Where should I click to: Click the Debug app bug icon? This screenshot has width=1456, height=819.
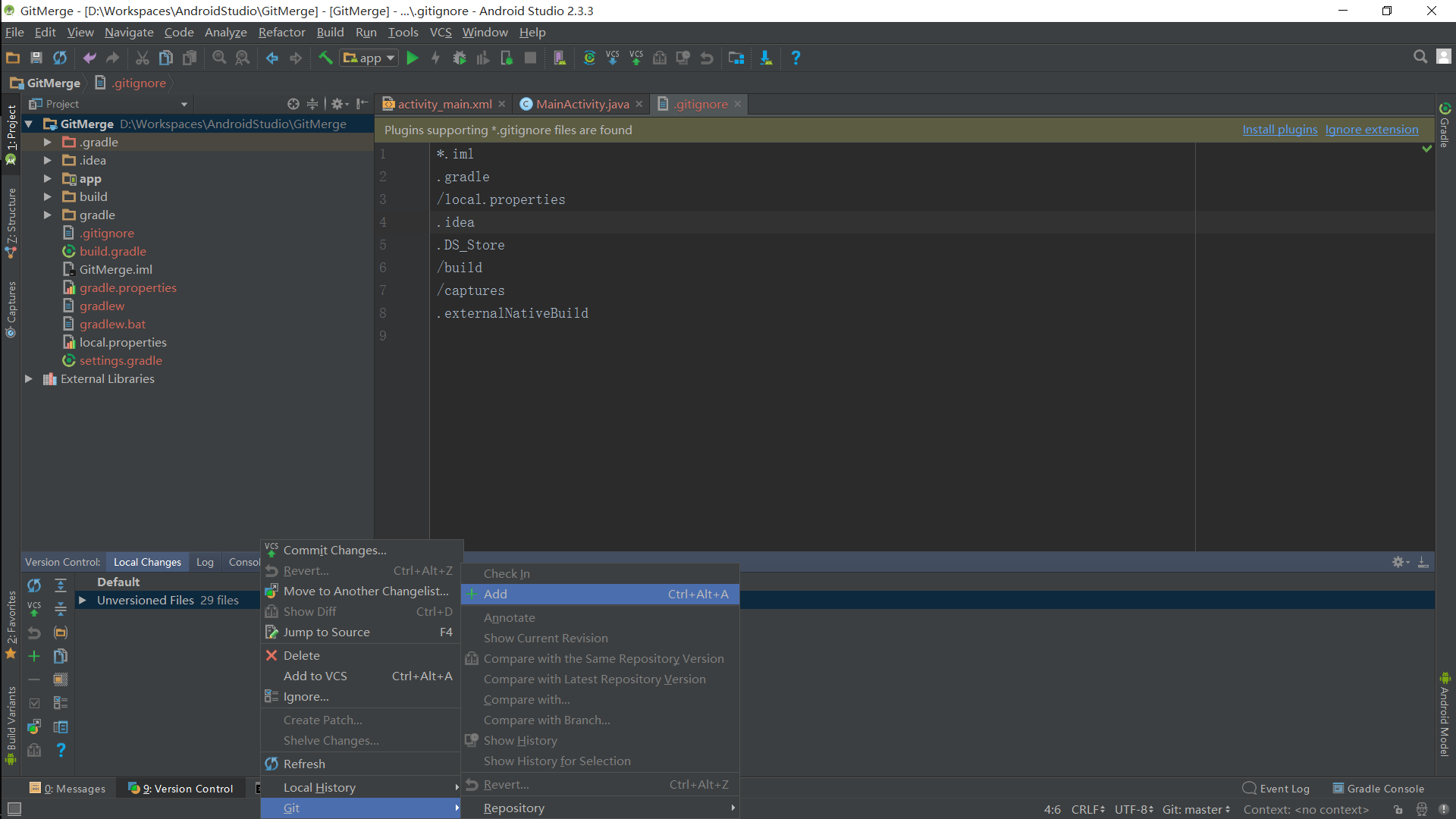[x=459, y=58]
